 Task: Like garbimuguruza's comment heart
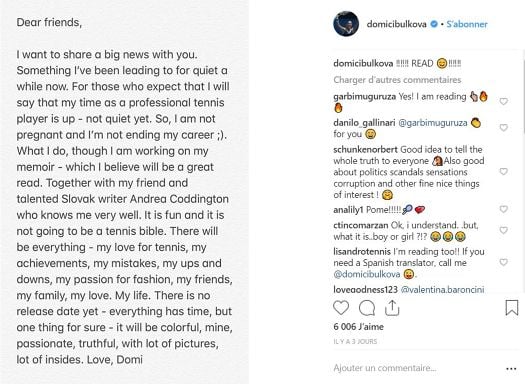coord(504,101)
